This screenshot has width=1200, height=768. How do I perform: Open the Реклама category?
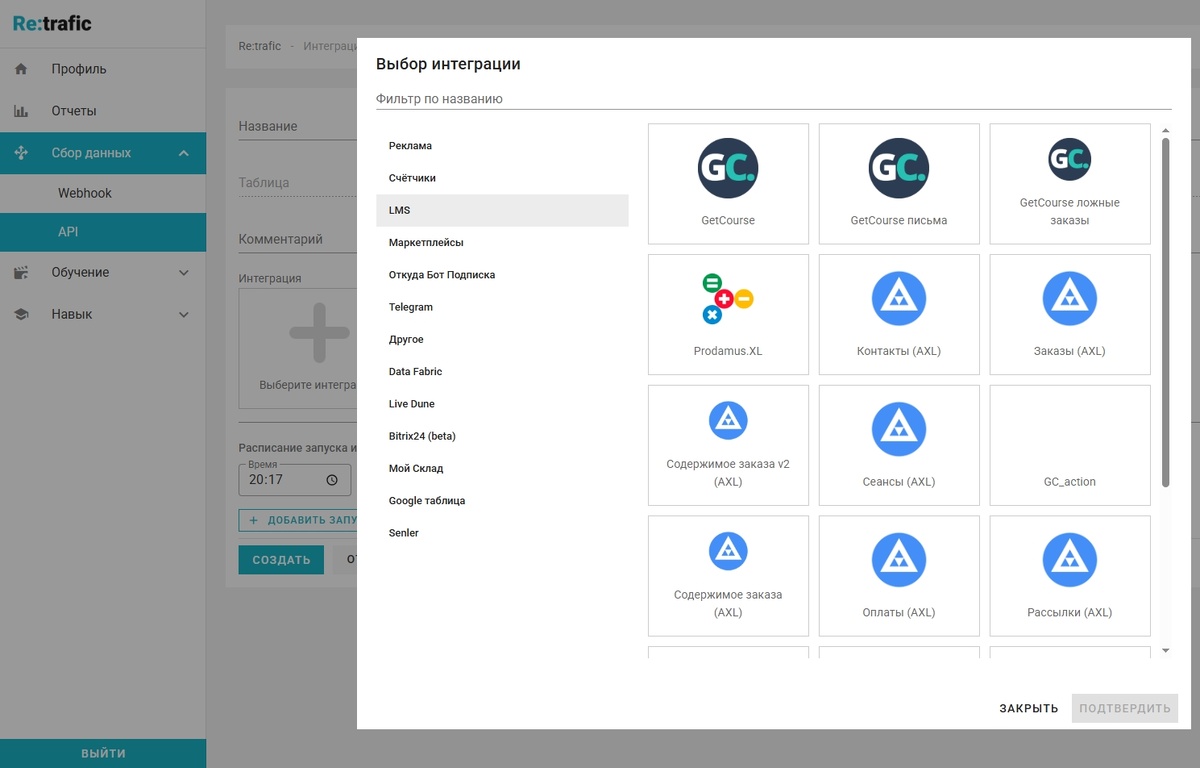[x=502, y=146]
